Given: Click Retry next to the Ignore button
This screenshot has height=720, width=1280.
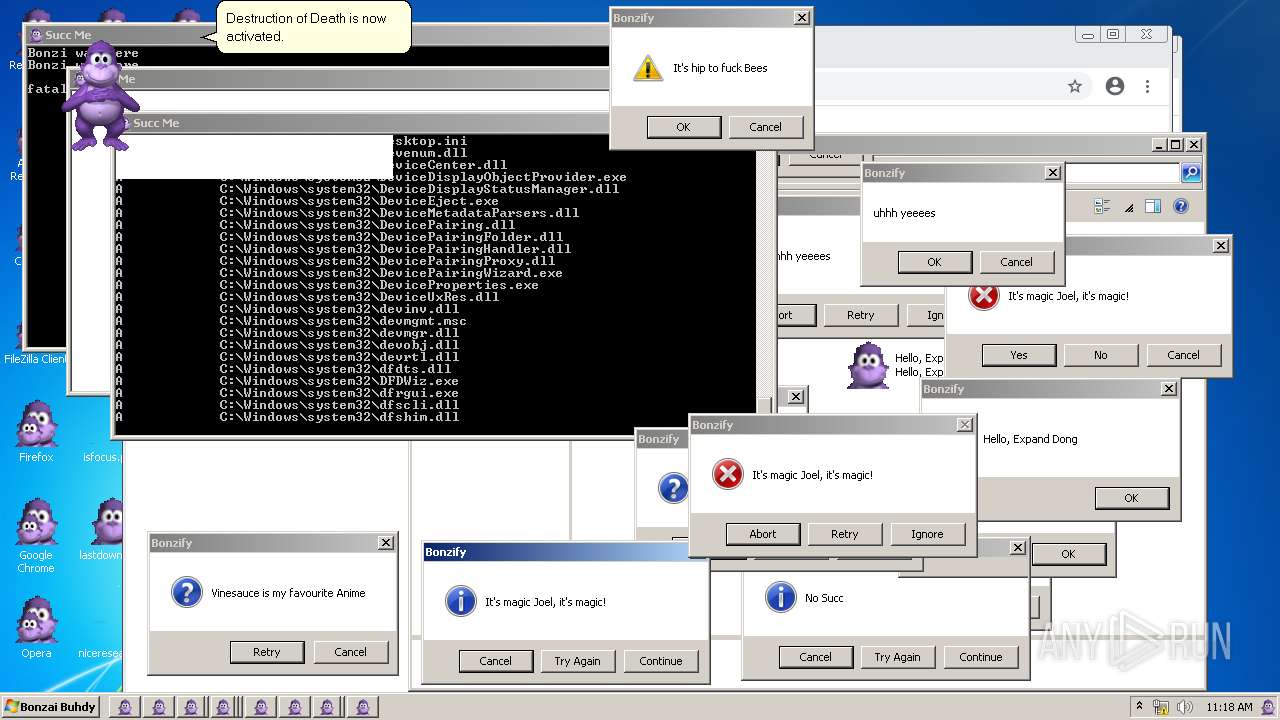Looking at the screenshot, I should point(845,534).
